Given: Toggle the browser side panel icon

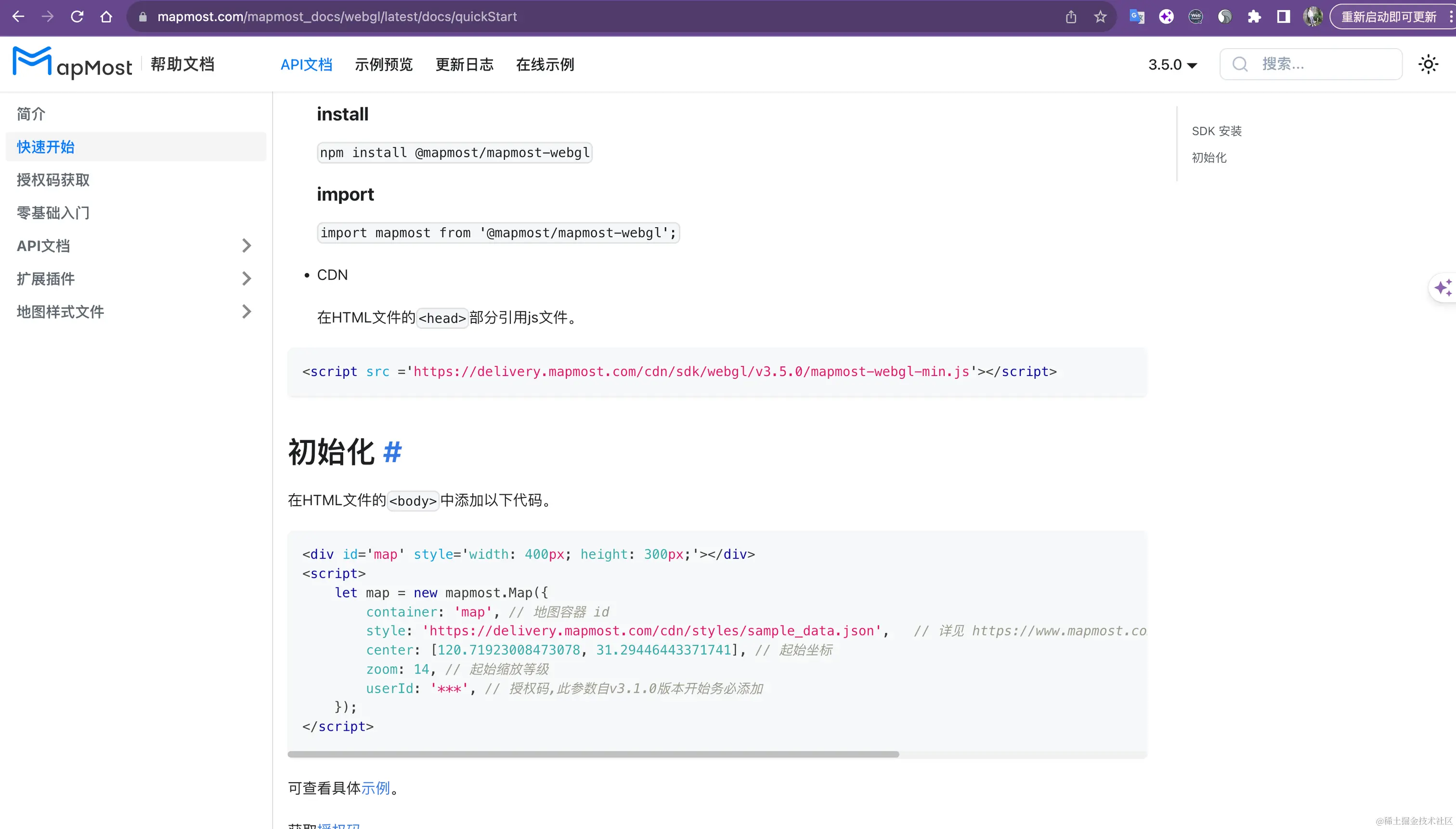Looking at the screenshot, I should [1284, 16].
